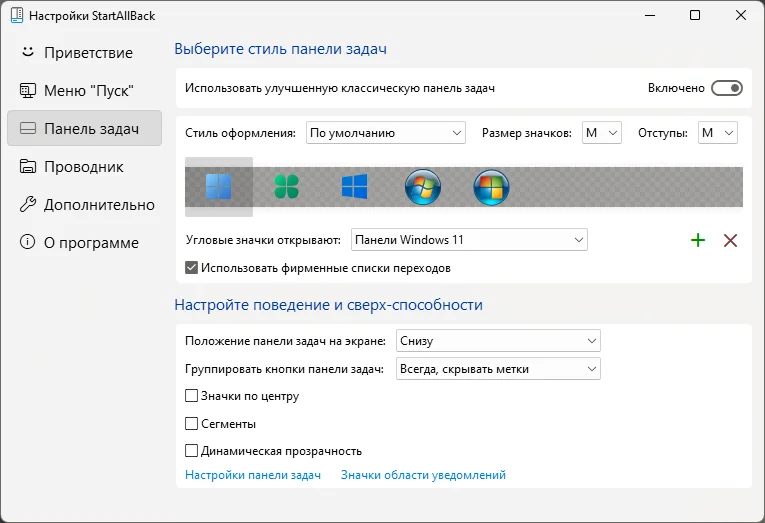Click the StartAllBack app icon in the title bar
Viewport: 765px width, 523px height.
17,15
